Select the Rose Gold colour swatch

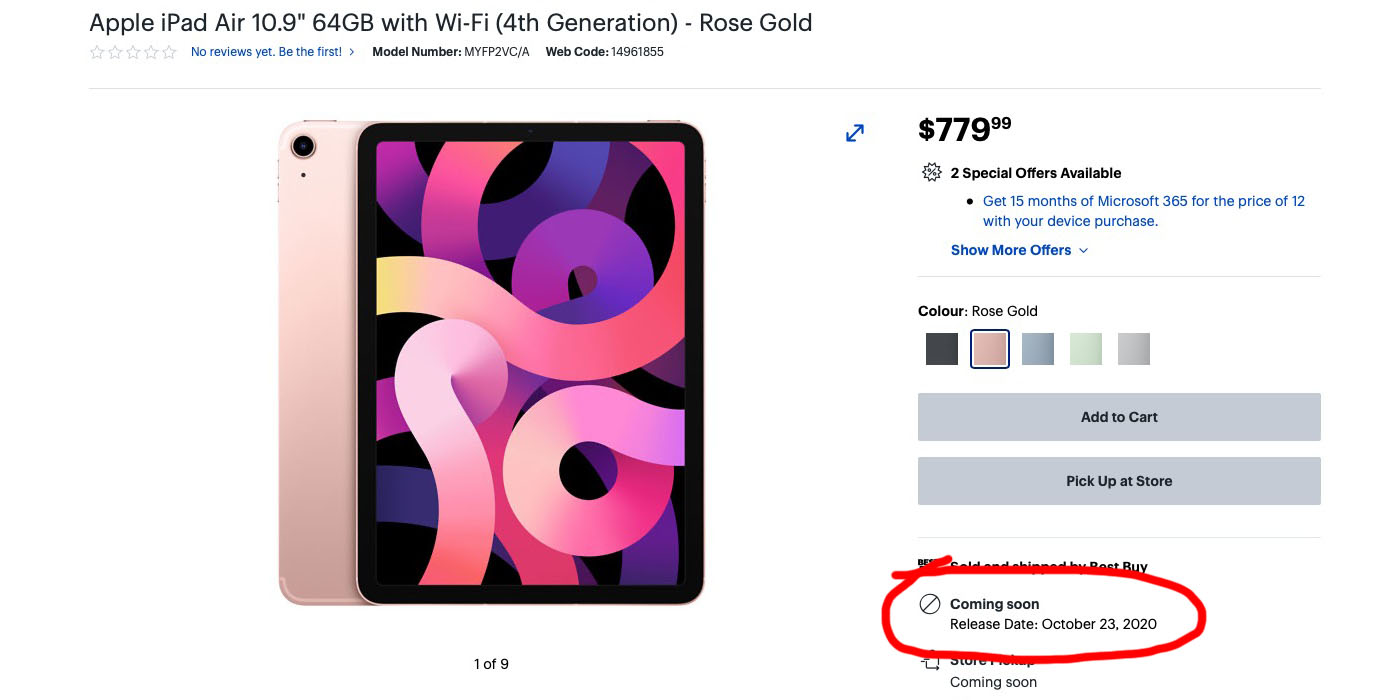click(x=990, y=349)
